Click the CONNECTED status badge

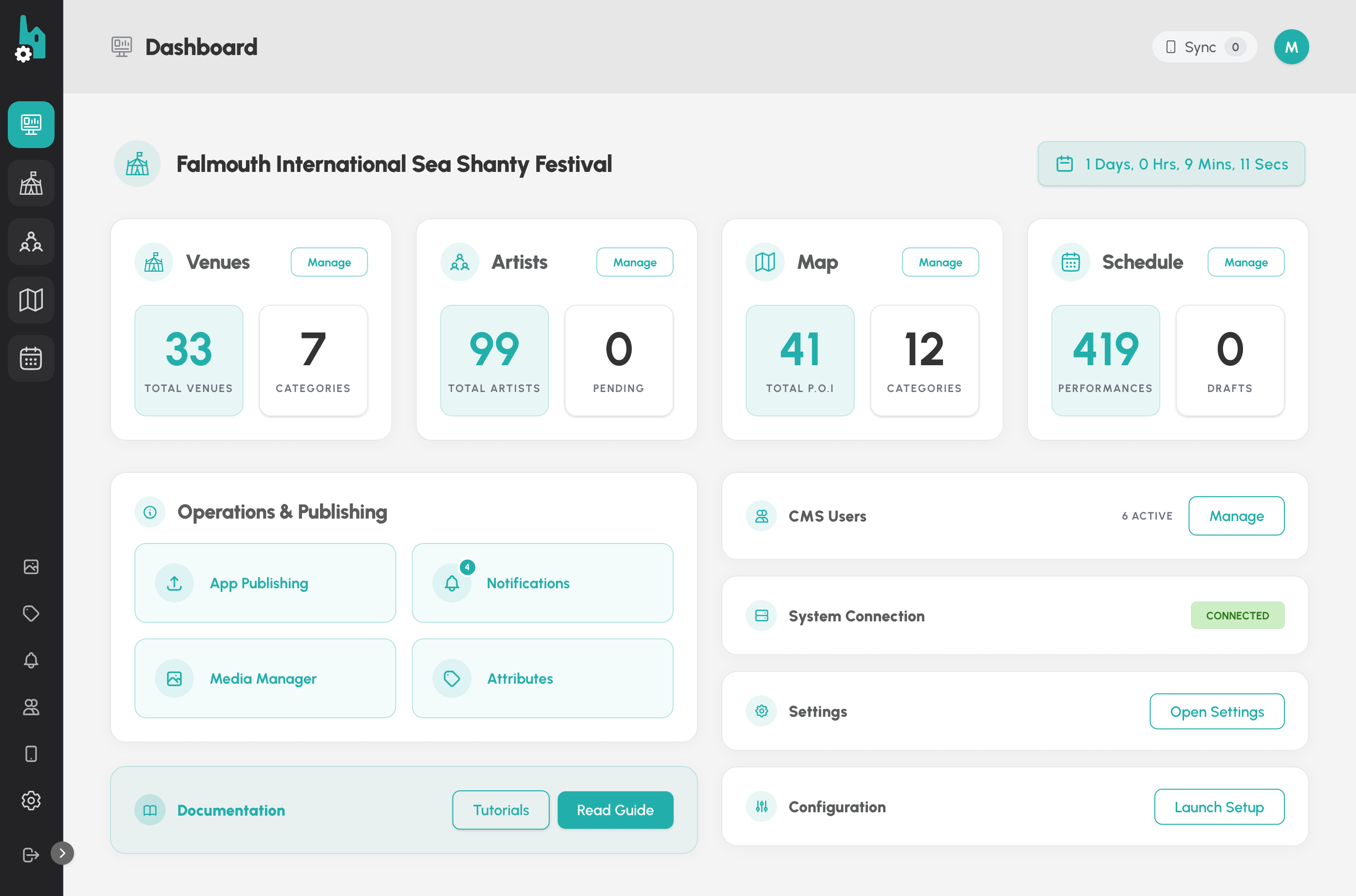coord(1238,616)
